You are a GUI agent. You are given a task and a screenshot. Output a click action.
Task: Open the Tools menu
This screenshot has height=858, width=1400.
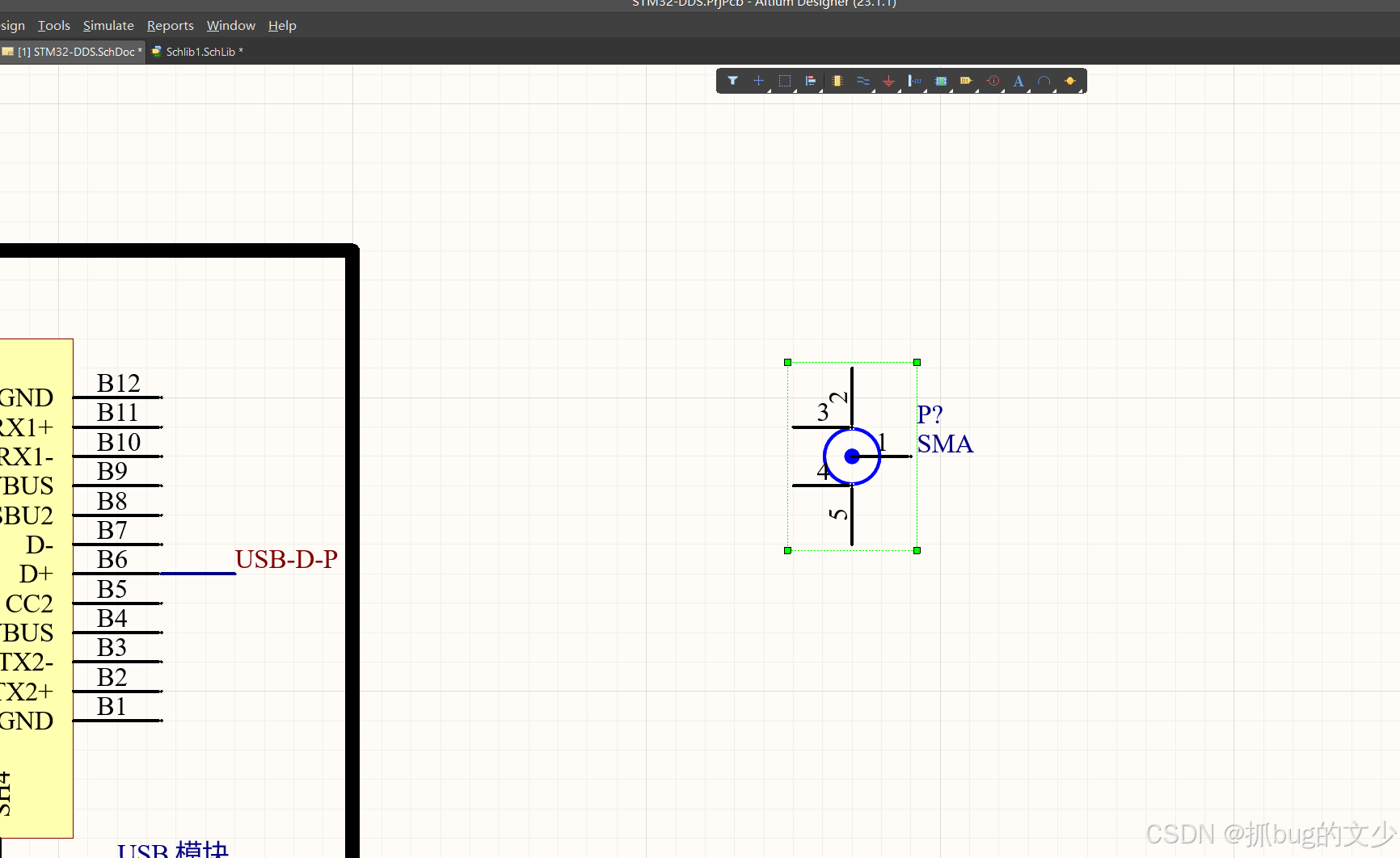pyautogui.click(x=53, y=25)
